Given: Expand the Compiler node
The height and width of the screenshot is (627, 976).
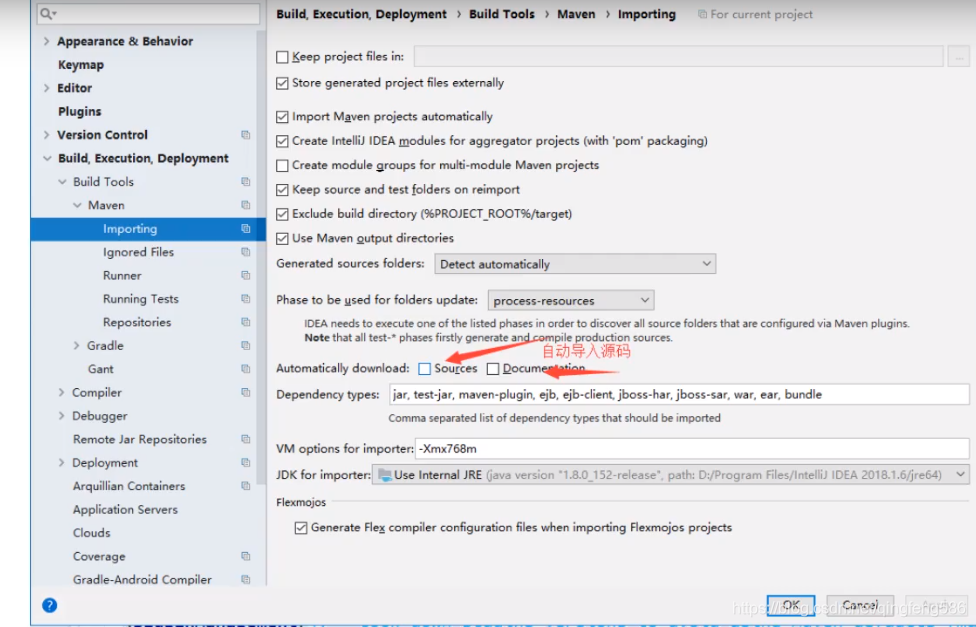Looking at the screenshot, I should pyautogui.click(x=62, y=392).
